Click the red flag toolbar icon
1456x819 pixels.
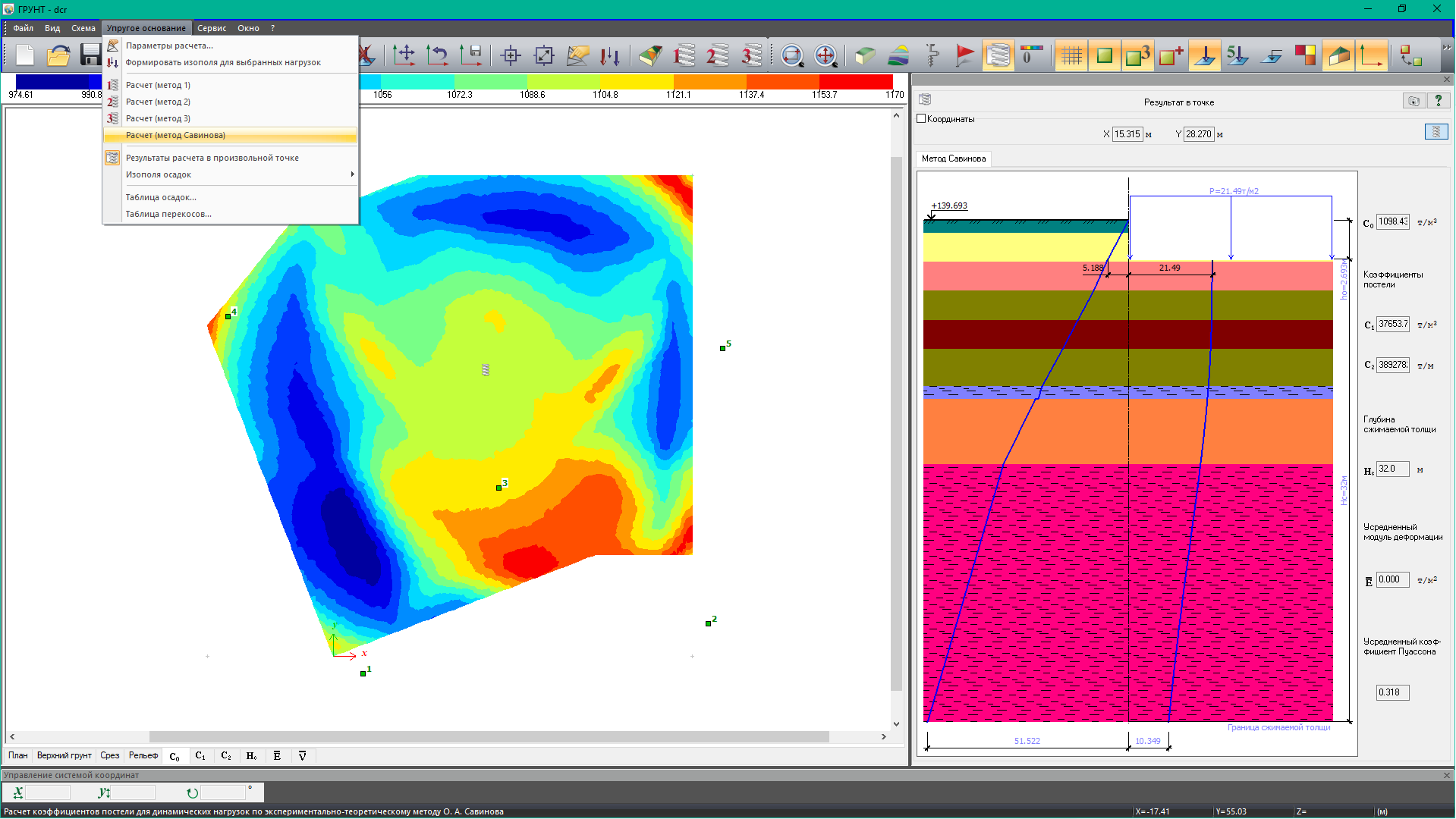[x=965, y=55]
